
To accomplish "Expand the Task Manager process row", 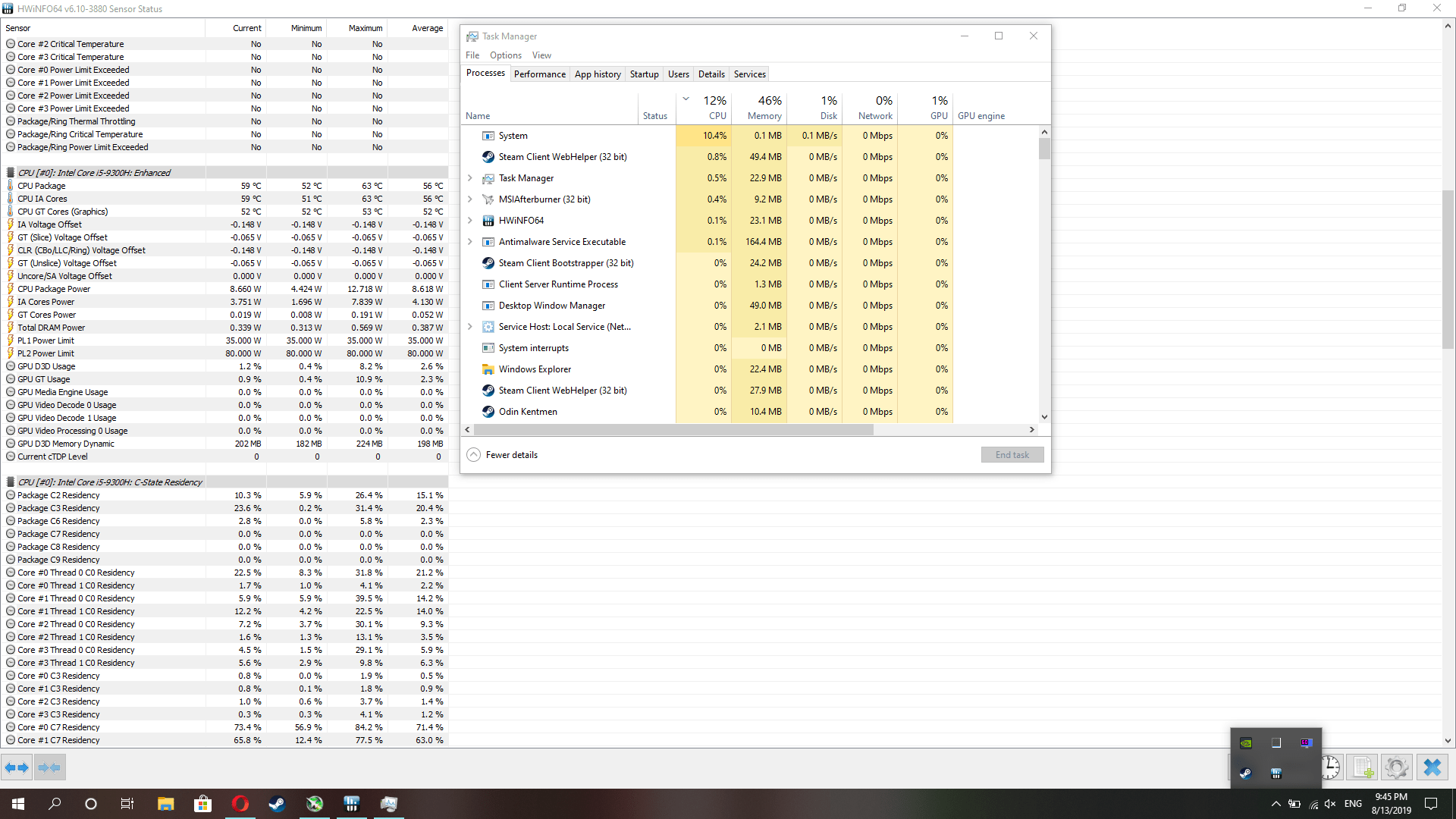I will (470, 178).
